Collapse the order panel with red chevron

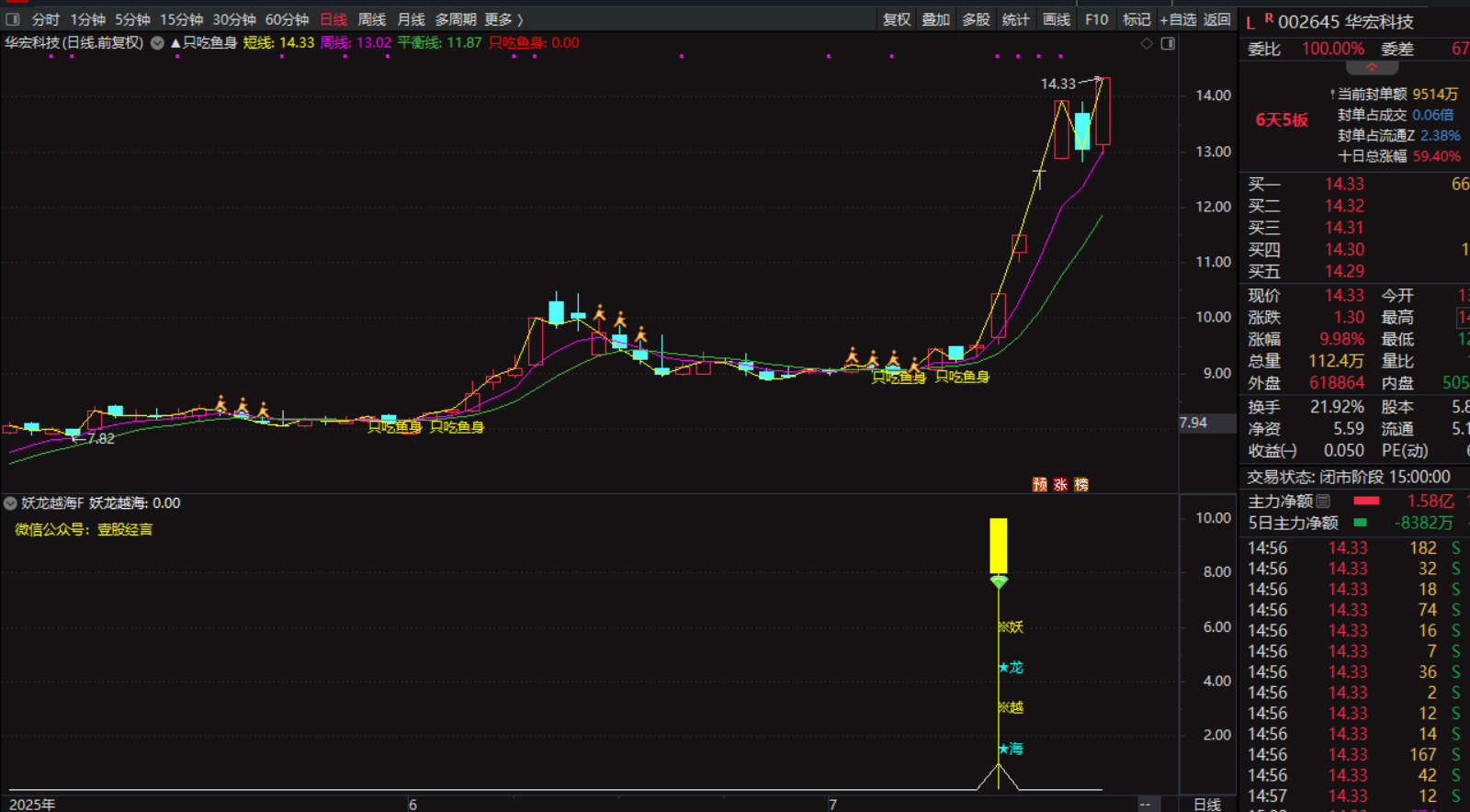point(1372,68)
